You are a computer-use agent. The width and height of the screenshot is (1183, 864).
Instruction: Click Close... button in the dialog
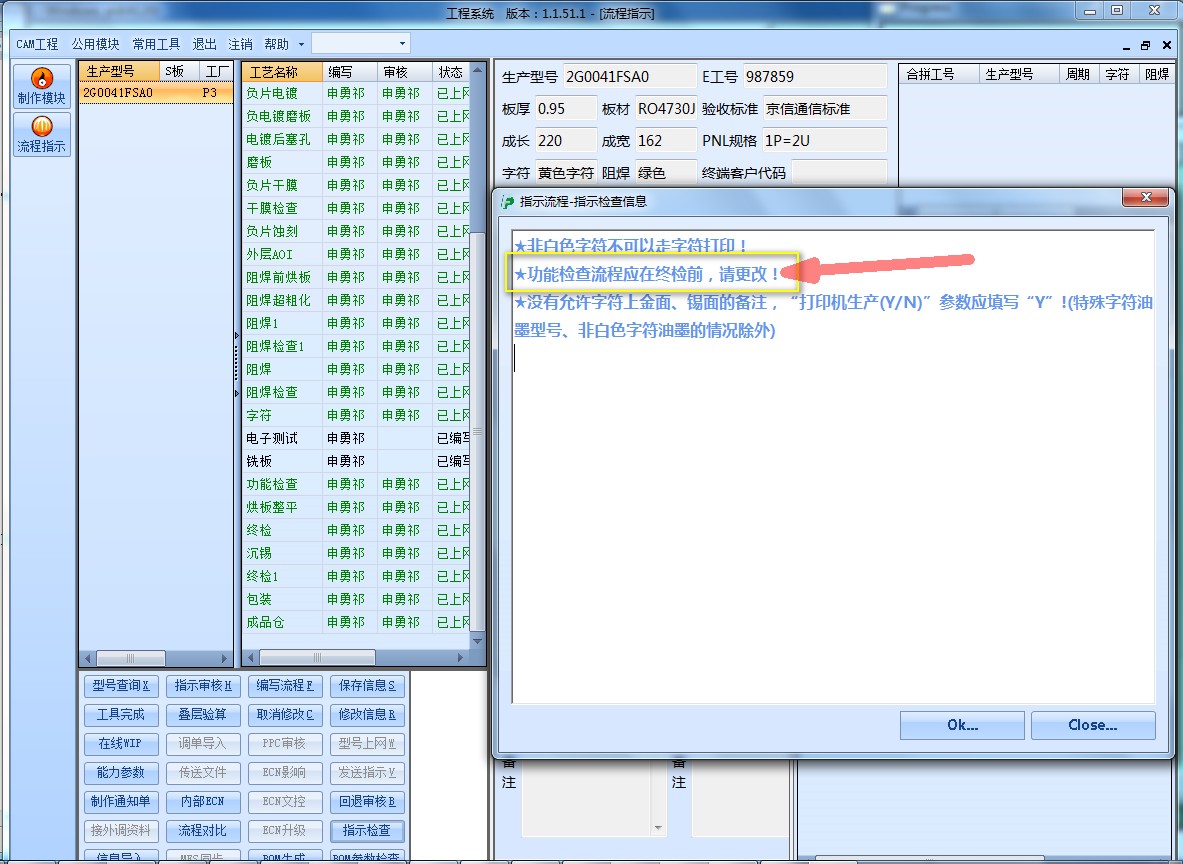1092,725
